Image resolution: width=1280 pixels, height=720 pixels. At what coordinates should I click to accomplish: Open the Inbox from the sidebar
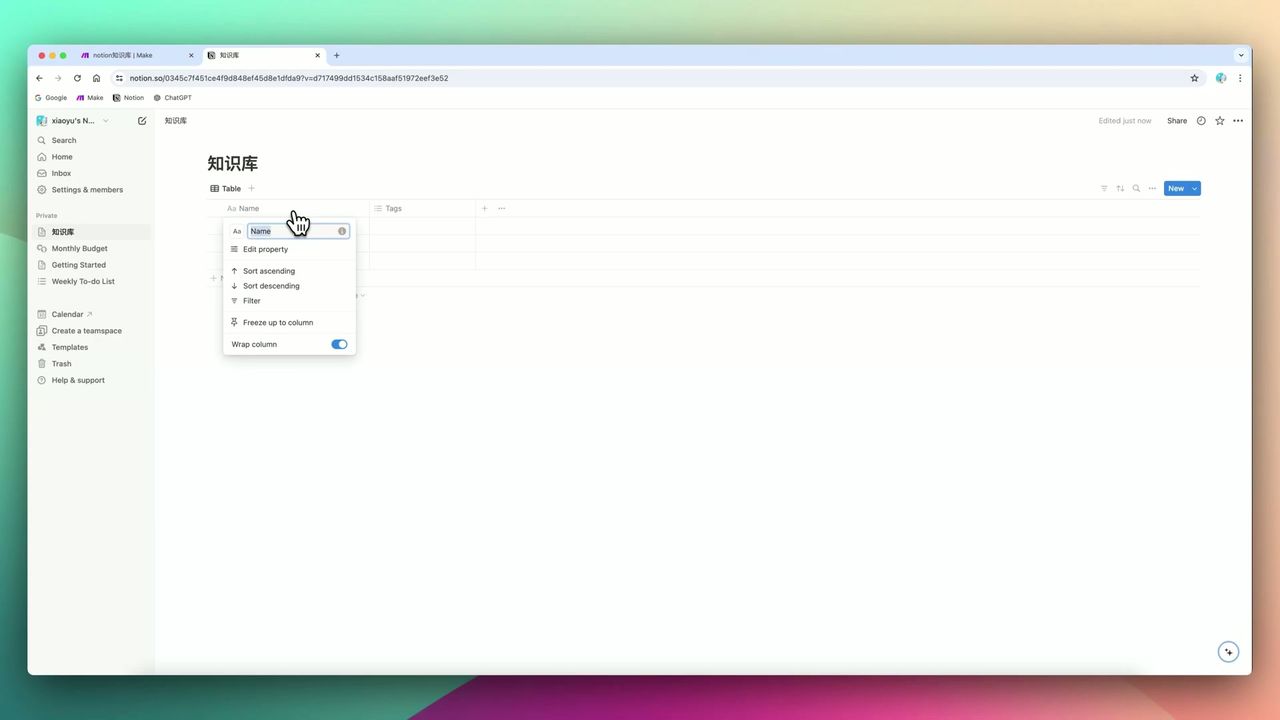click(60, 172)
